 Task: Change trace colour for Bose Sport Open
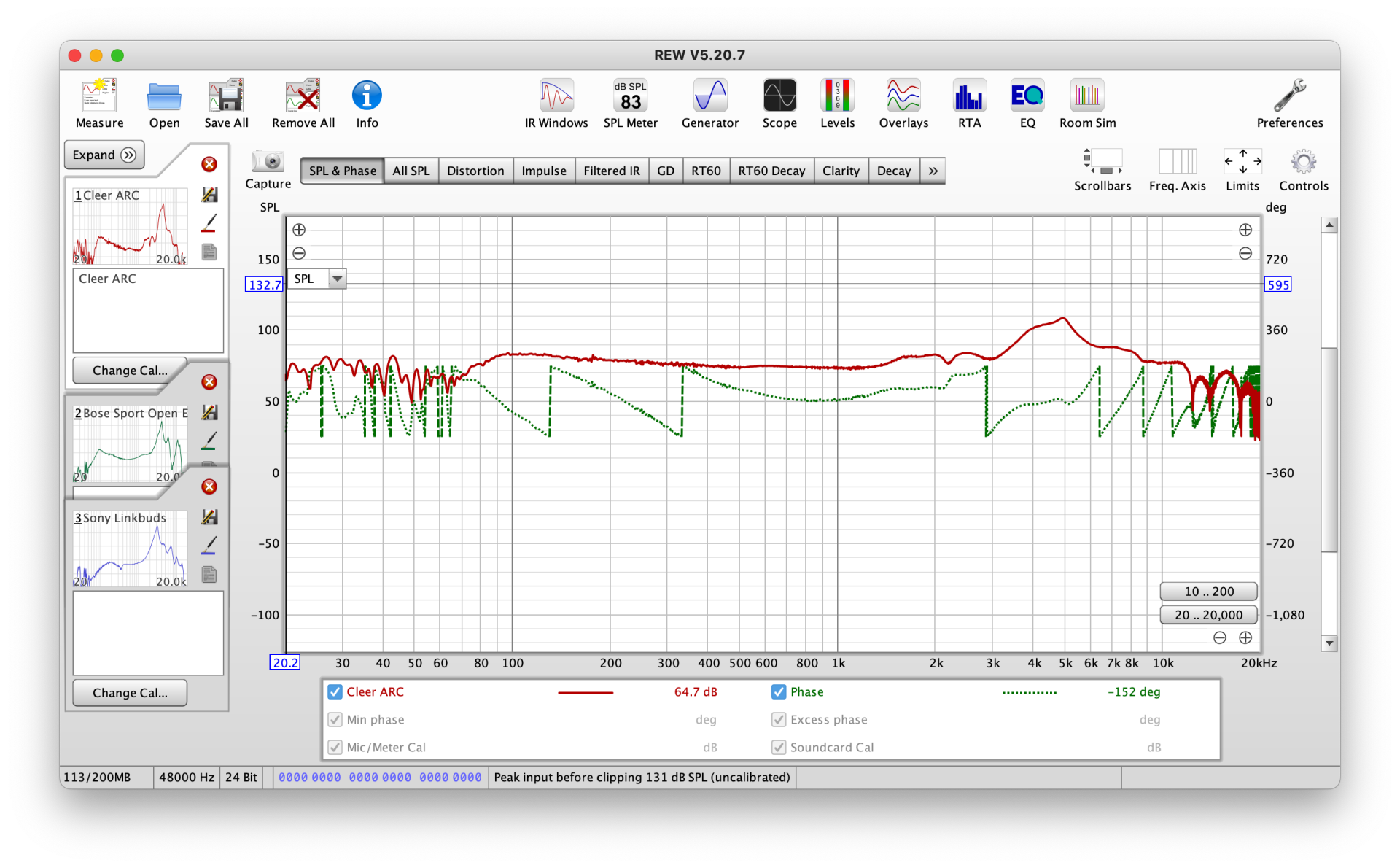point(209,441)
